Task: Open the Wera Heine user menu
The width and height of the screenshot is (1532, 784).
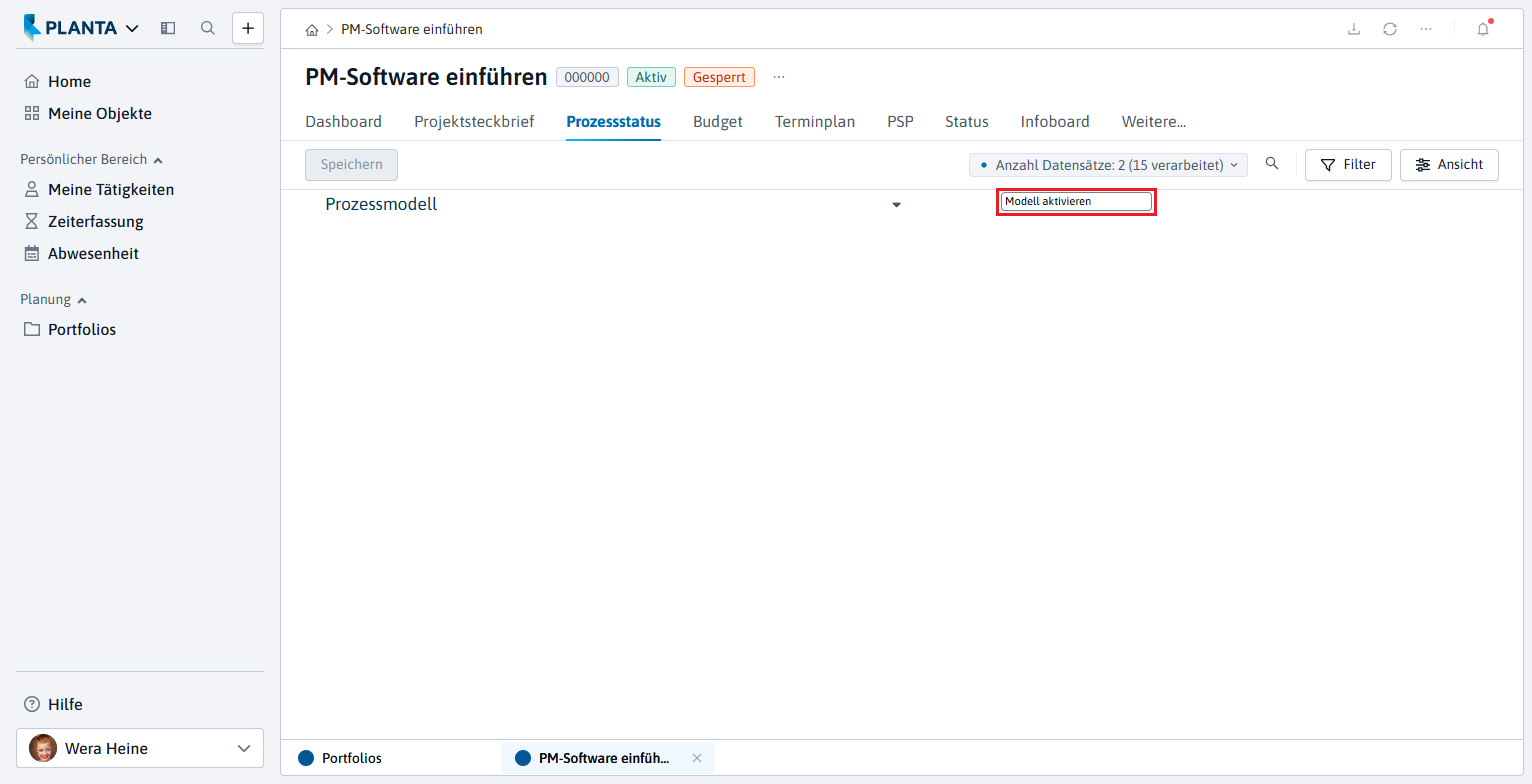Action: (x=140, y=748)
